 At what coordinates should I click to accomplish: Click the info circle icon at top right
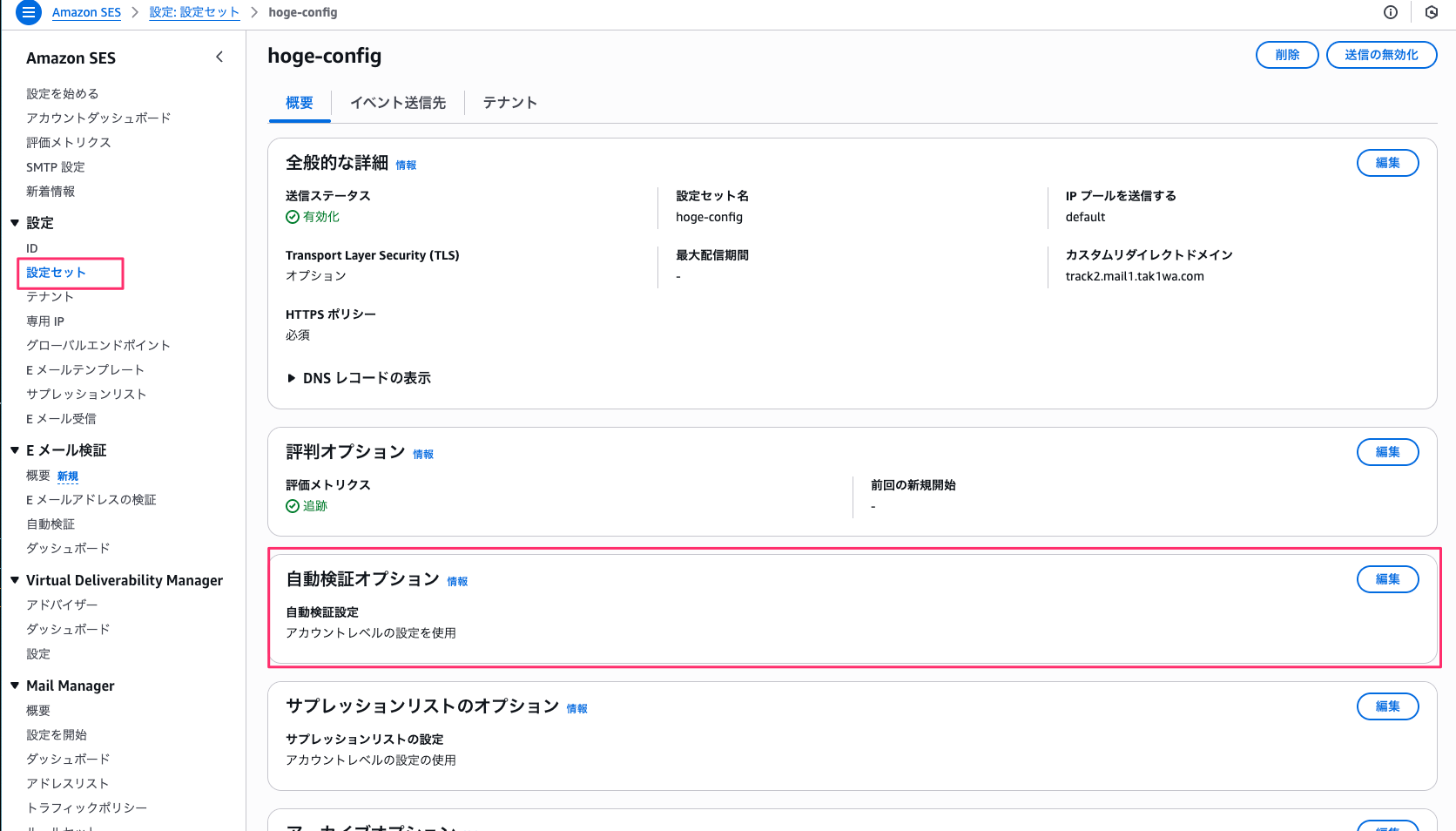point(1391,12)
